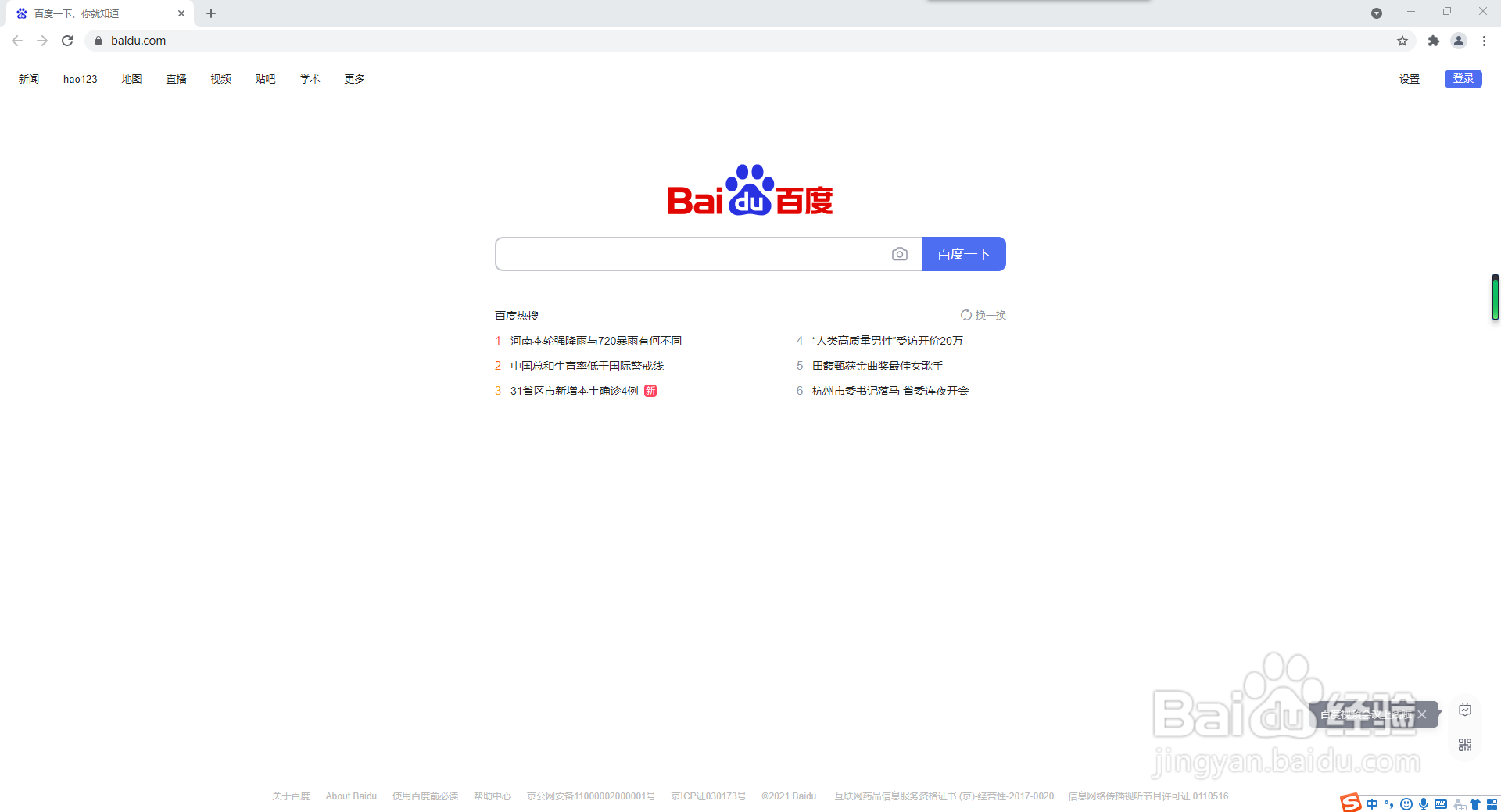The width and height of the screenshot is (1501, 812).
Task: Open hot search 河南本轮强降雨与720暴雨有何不同
Action: (x=596, y=341)
